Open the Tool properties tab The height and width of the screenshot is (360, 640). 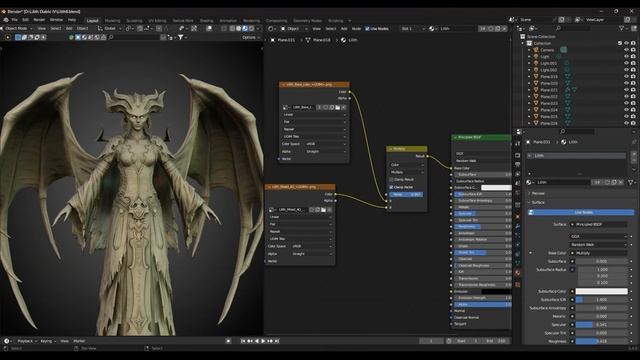coord(518,144)
